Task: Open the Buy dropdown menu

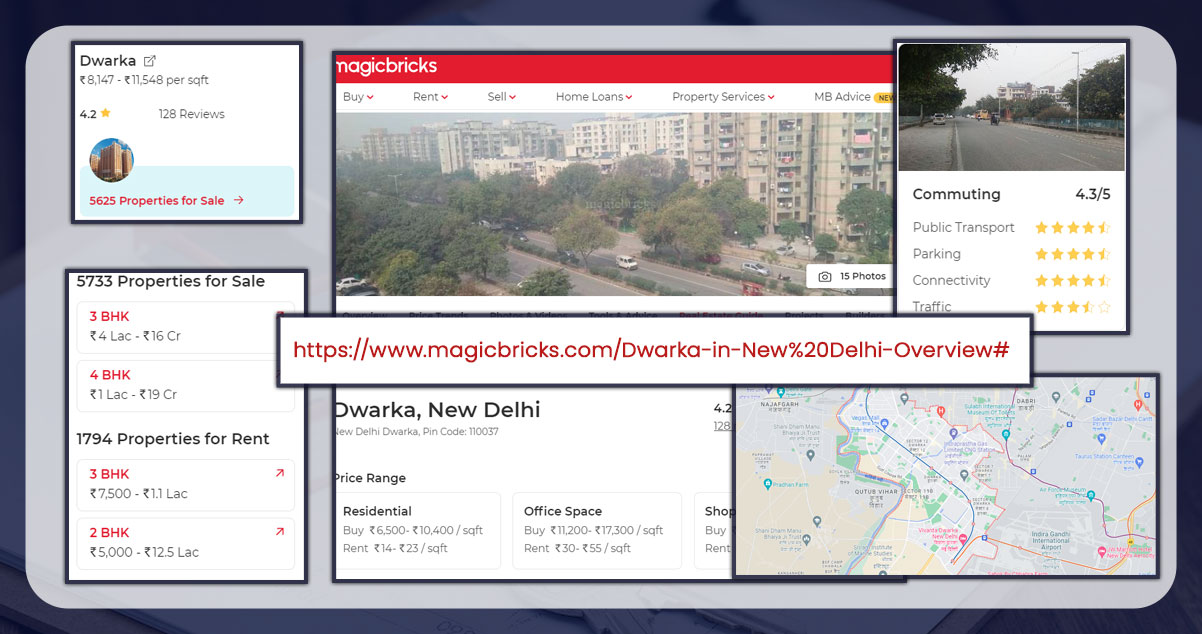Action: pyautogui.click(x=357, y=96)
